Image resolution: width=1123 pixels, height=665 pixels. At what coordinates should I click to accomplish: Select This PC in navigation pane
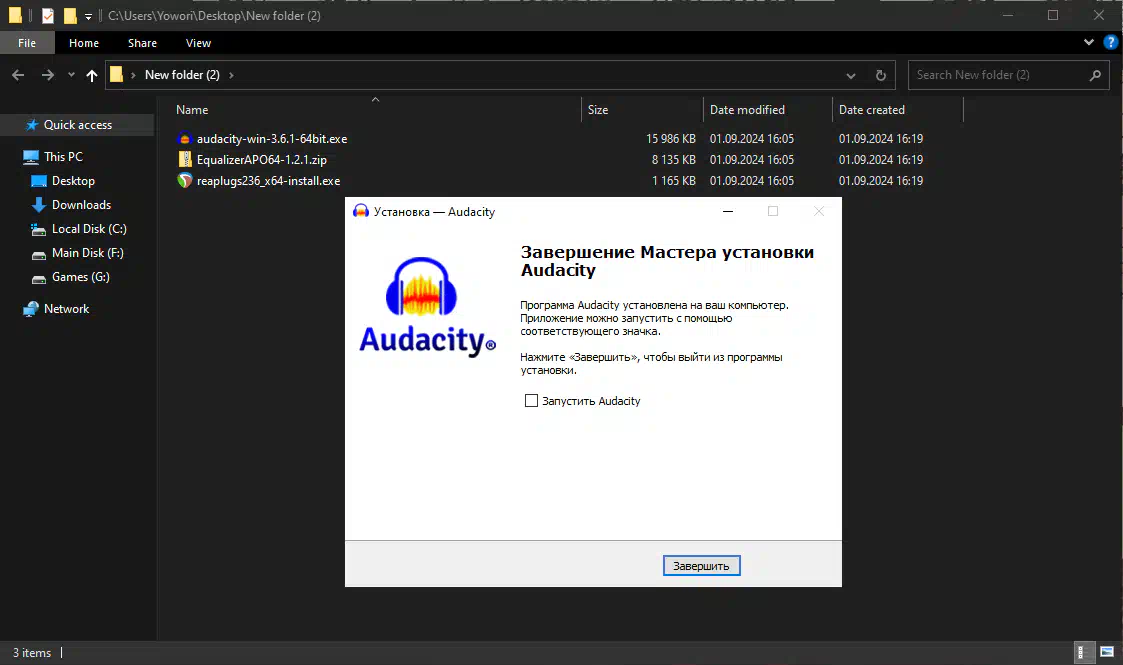(x=63, y=157)
